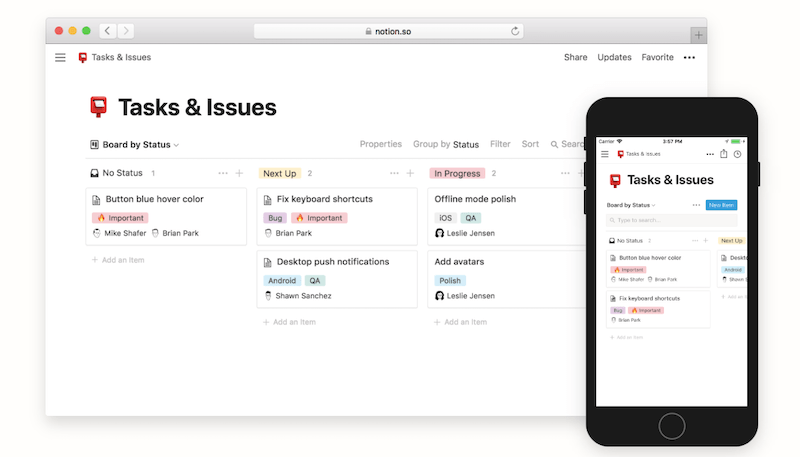Tap the three-dot menu in the phone top bar
Screen dimensions: 800x457
pyautogui.click(x=710, y=154)
